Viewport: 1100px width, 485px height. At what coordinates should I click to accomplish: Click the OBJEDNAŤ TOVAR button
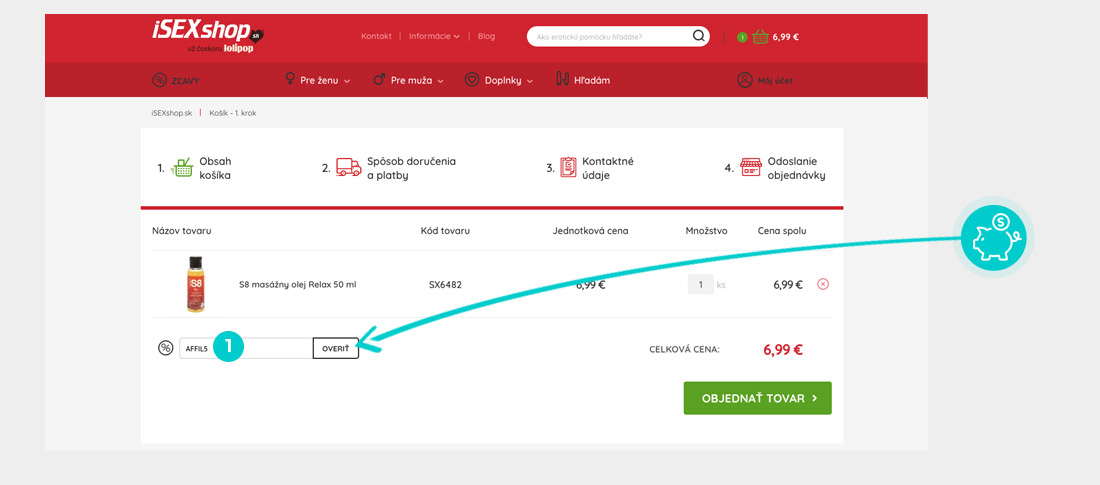[757, 398]
